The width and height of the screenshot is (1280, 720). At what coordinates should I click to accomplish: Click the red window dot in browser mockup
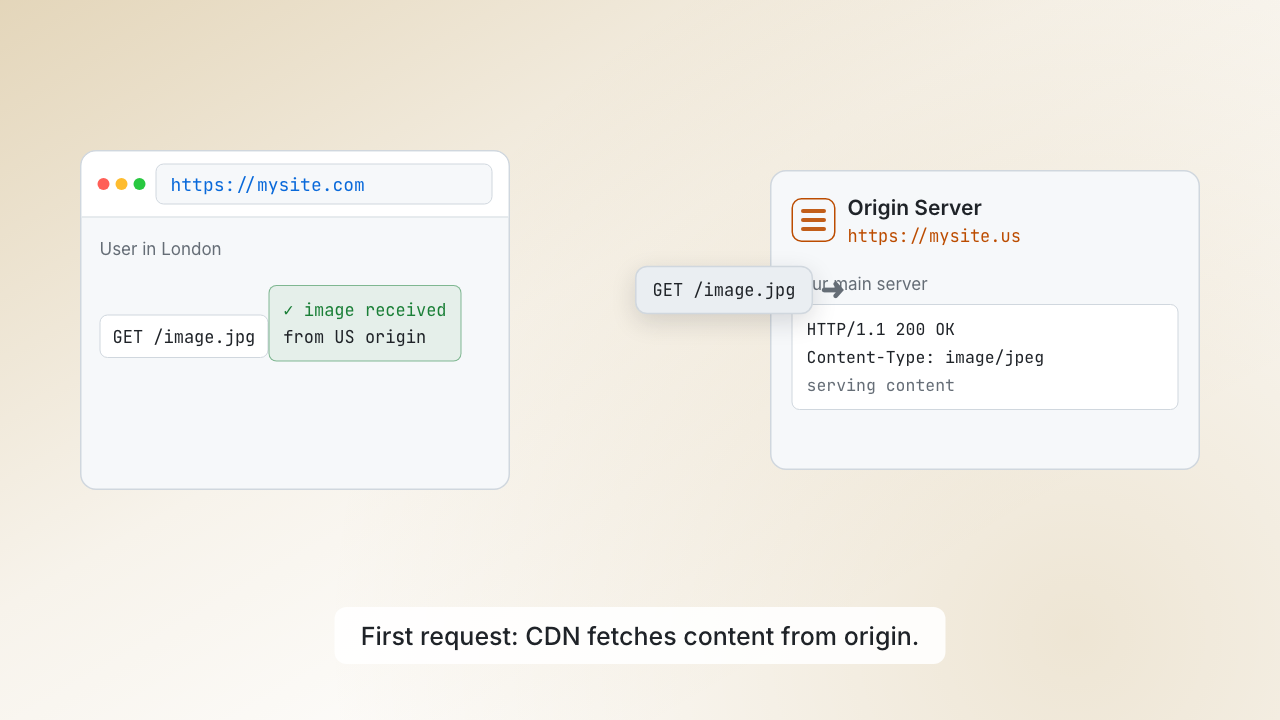coord(103,184)
